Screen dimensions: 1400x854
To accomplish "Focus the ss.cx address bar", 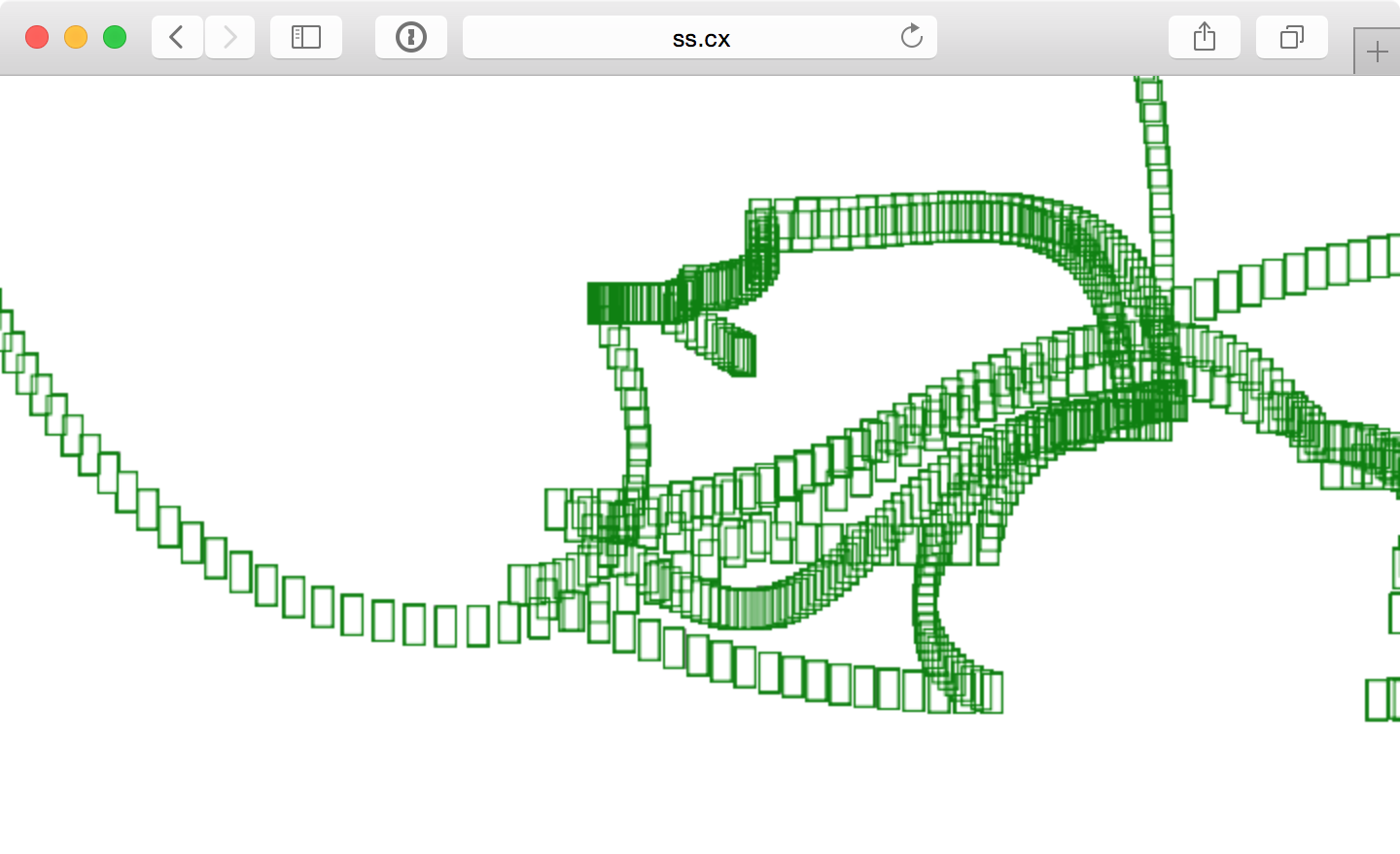I will [x=700, y=38].
